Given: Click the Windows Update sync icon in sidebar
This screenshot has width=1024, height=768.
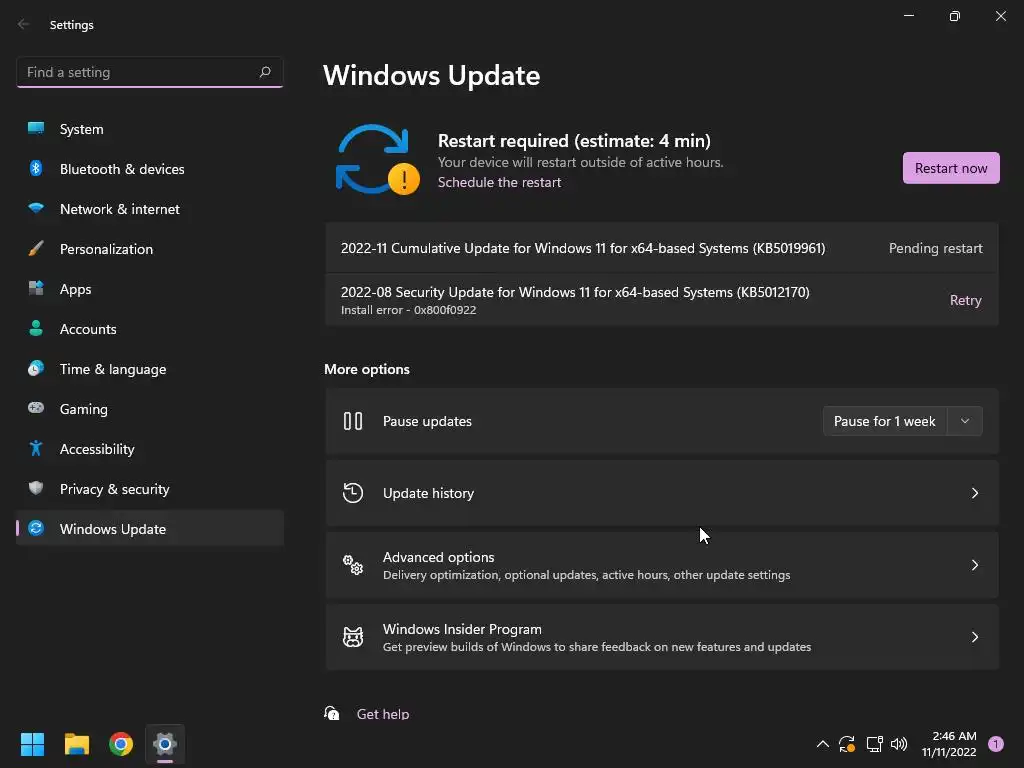Looking at the screenshot, I should [x=36, y=528].
